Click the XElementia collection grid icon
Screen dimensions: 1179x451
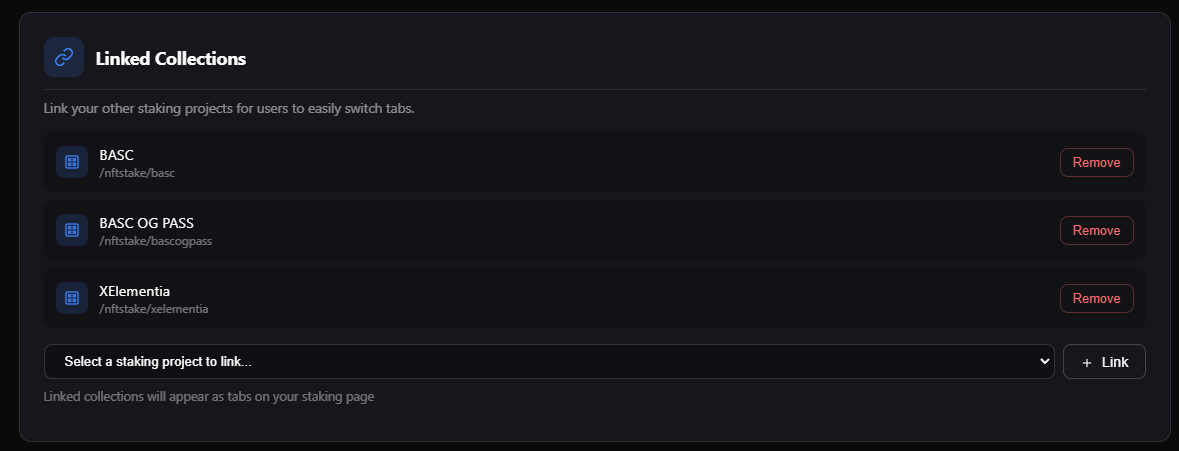pos(72,298)
